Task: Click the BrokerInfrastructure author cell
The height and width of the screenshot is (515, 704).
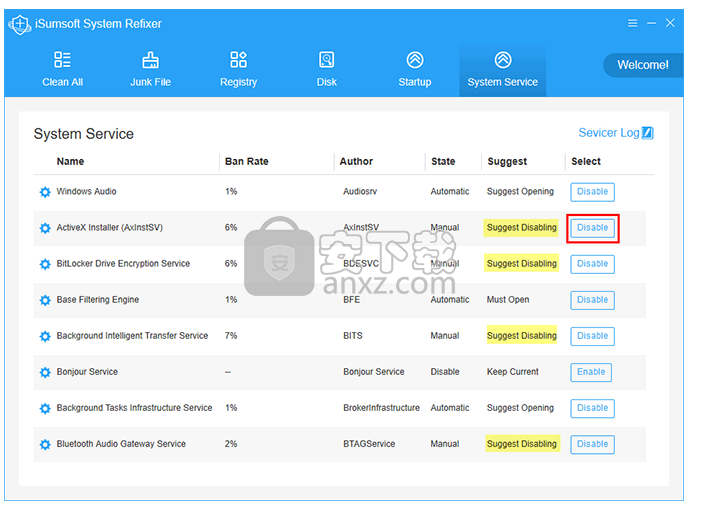Action: click(x=381, y=408)
